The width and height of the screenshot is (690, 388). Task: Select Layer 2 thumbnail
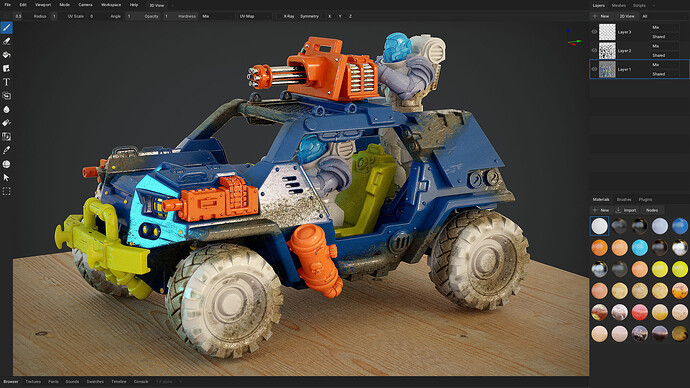[x=607, y=51]
